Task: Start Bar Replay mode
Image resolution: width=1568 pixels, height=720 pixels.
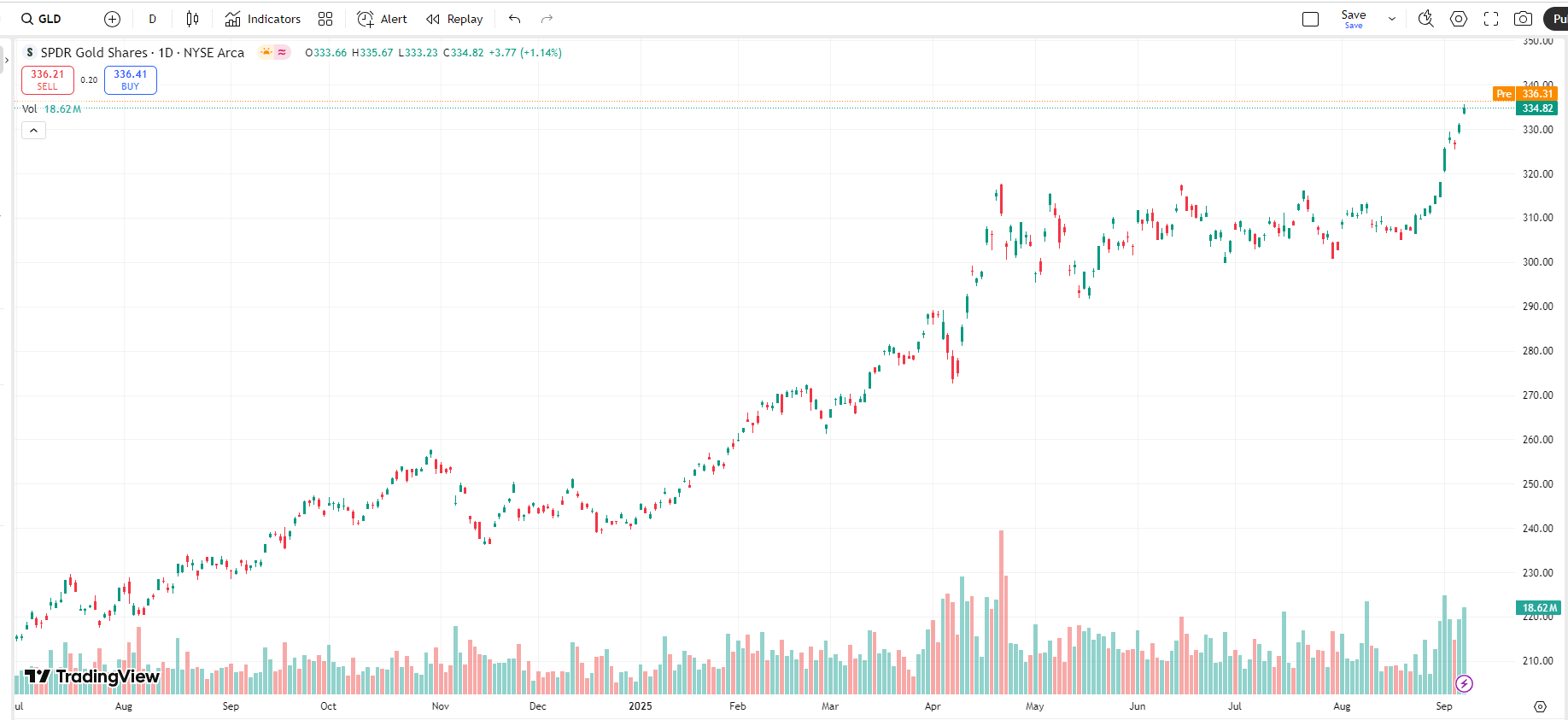Action: [x=454, y=19]
